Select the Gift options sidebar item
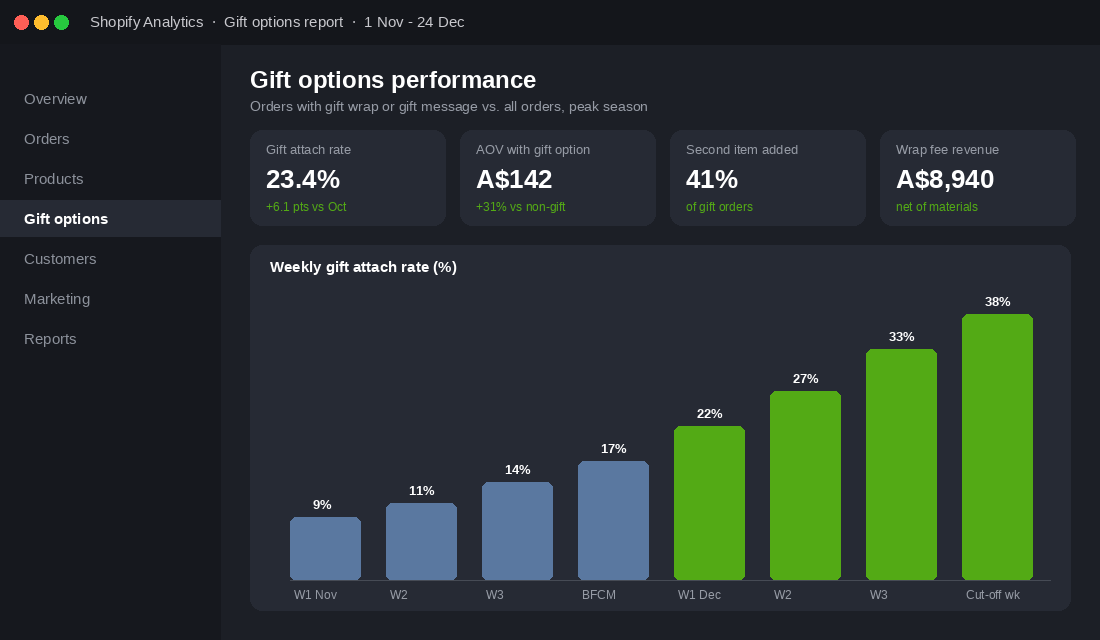The image size is (1100, 640). pyautogui.click(x=110, y=219)
